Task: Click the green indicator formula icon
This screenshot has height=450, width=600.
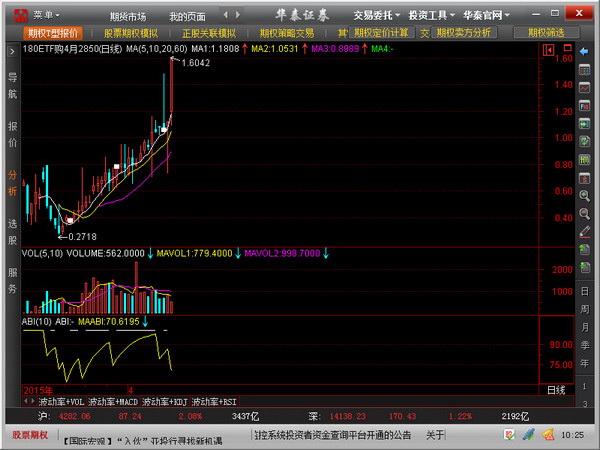Action: pyautogui.click(x=584, y=159)
